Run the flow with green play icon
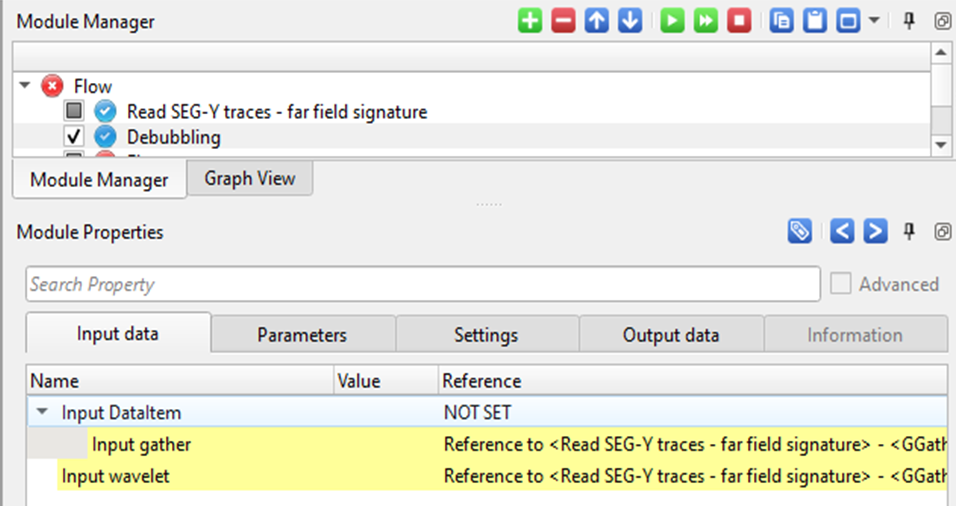 (x=672, y=21)
